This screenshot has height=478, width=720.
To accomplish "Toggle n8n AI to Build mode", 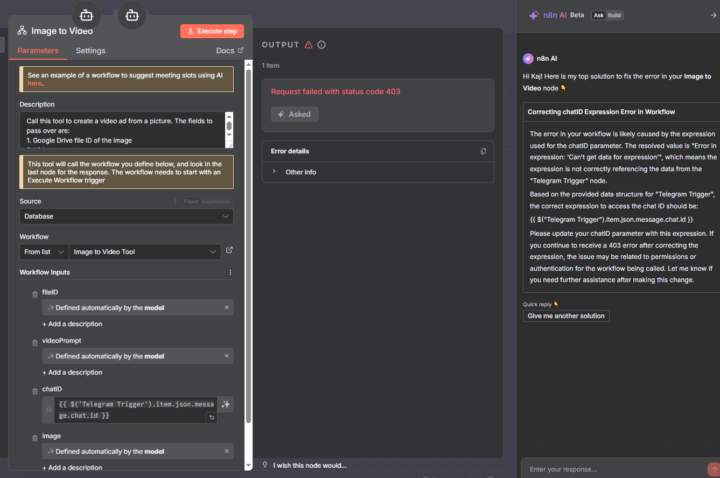I will coord(615,15).
